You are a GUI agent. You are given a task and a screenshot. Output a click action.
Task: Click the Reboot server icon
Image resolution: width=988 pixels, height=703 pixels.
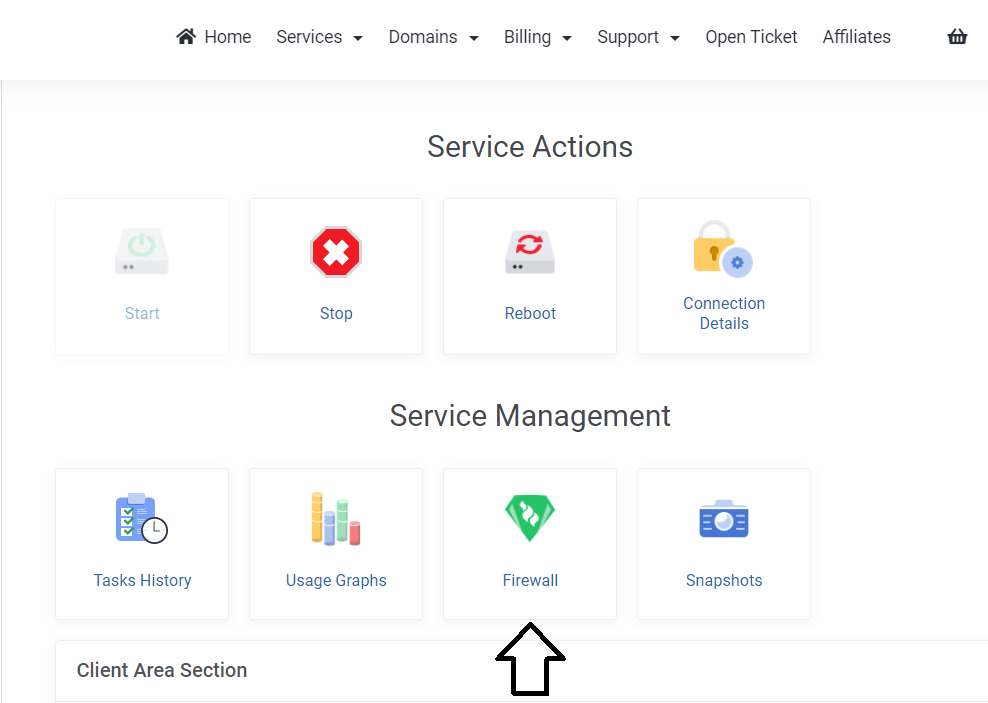530,252
